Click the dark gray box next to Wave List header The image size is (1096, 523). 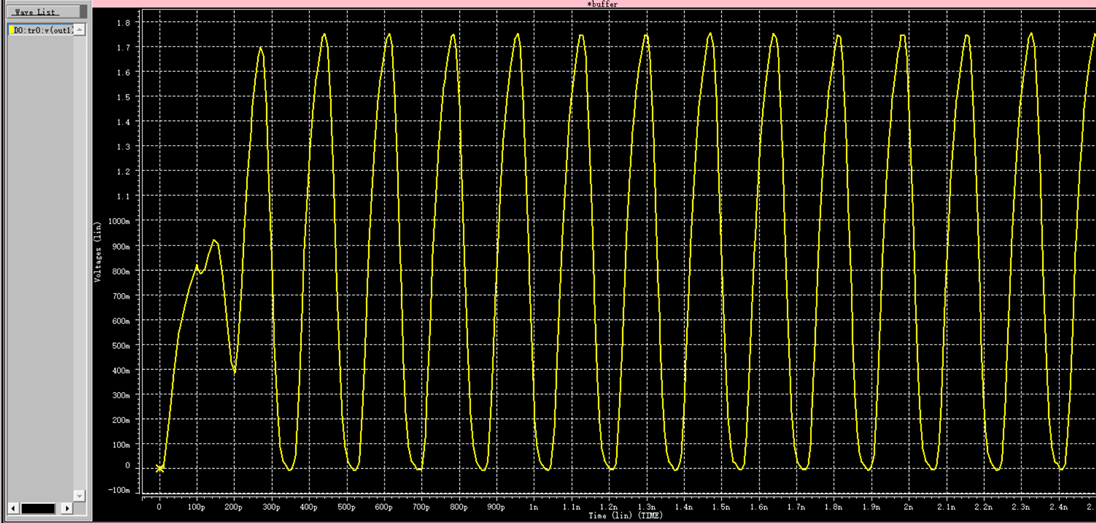82,12
